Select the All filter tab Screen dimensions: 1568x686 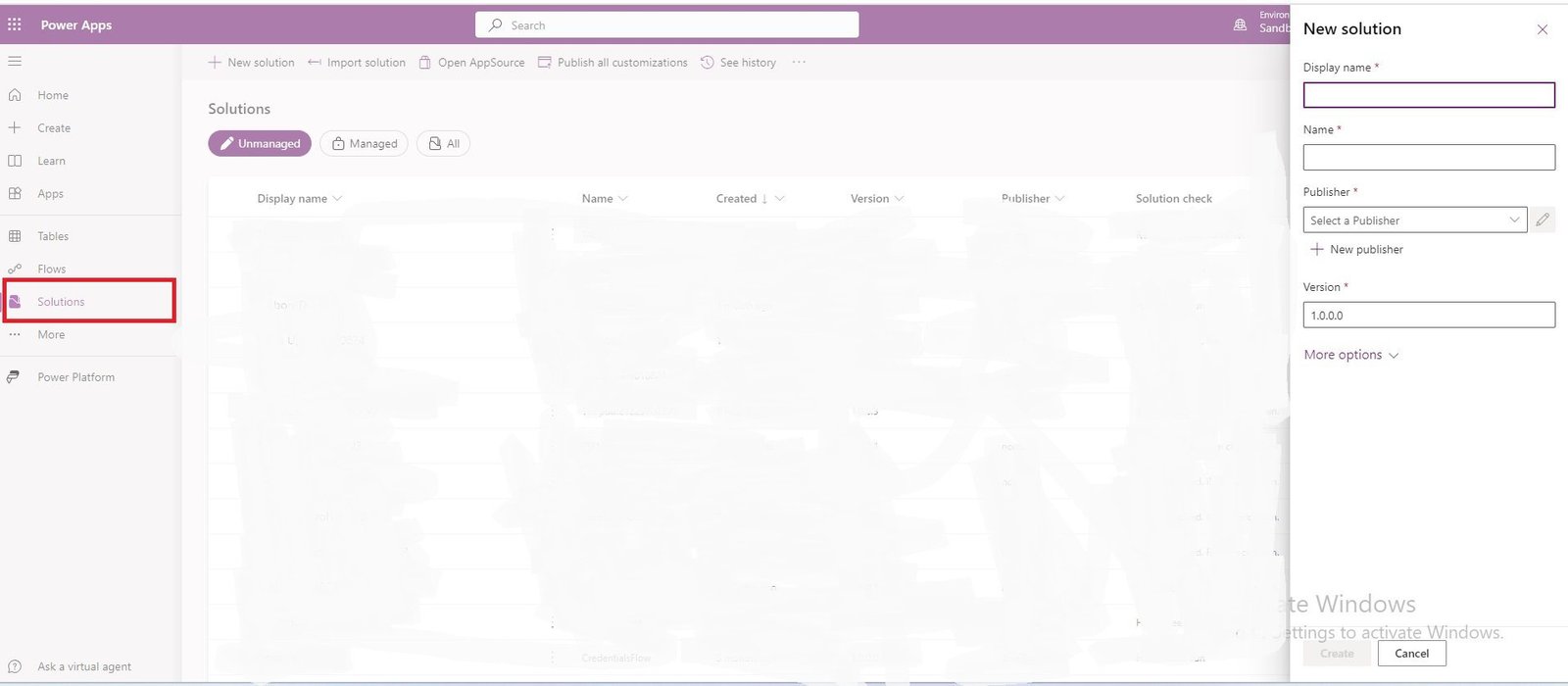(443, 143)
